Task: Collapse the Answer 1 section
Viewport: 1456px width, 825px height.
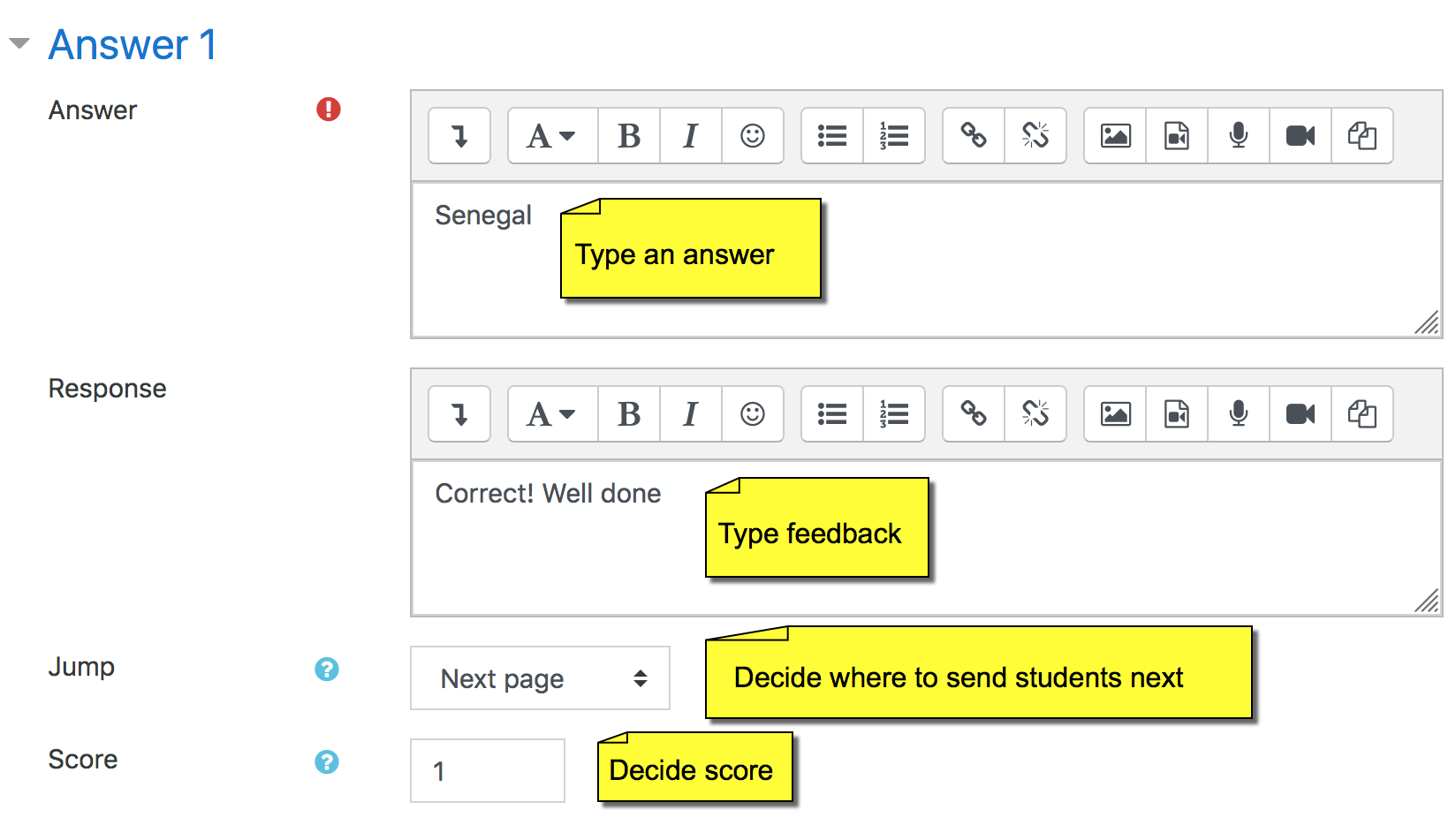Action: tap(19, 43)
